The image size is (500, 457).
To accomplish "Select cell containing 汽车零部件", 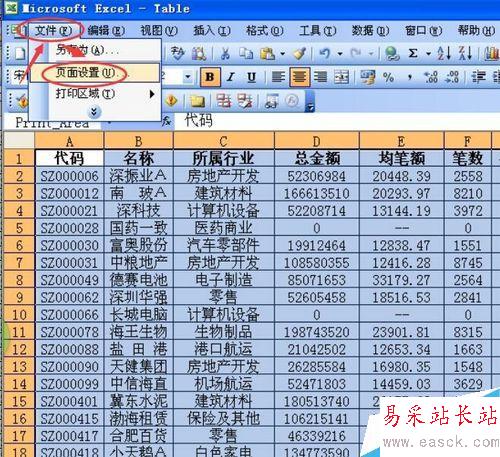I will (223, 245).
